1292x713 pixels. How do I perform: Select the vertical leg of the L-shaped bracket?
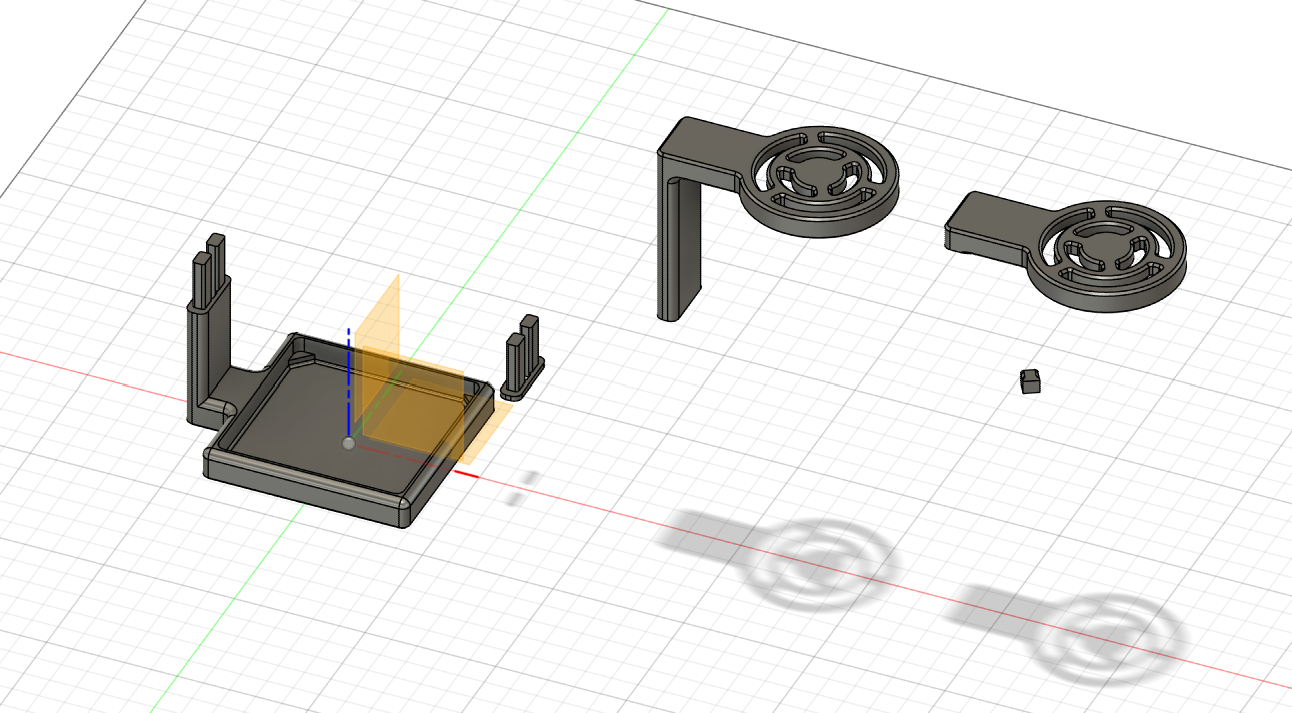tap(679, 240)
